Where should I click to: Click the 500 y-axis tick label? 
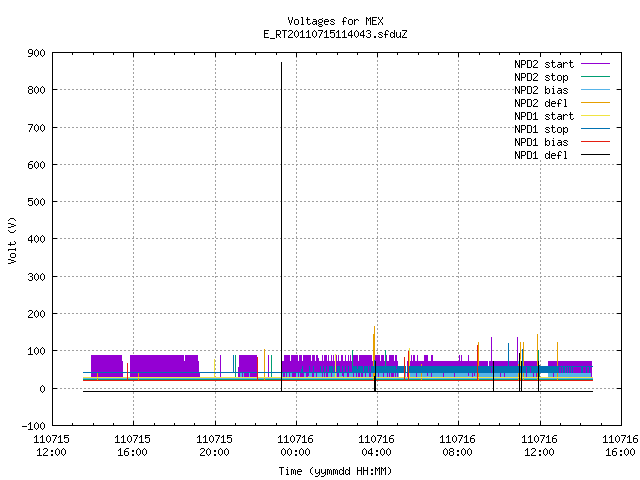[x=37, y=202]
